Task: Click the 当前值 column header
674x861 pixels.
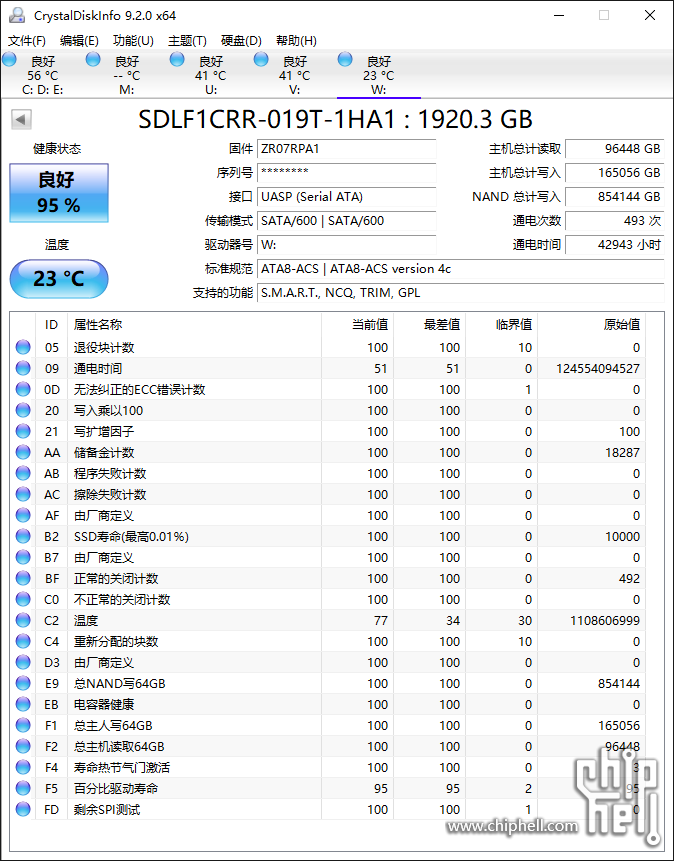Action: pos(358,325)
